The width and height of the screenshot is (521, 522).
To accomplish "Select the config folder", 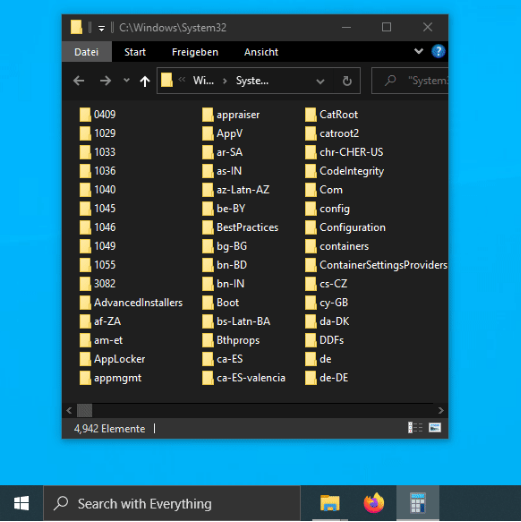I will (327, 209).
